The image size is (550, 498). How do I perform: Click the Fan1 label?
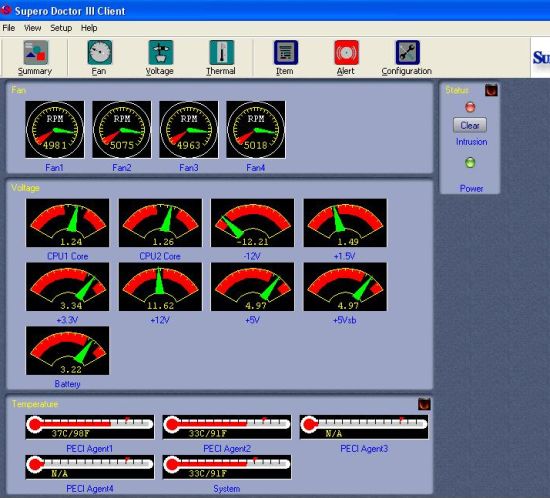pyautogui.click(x=54, y=168)
